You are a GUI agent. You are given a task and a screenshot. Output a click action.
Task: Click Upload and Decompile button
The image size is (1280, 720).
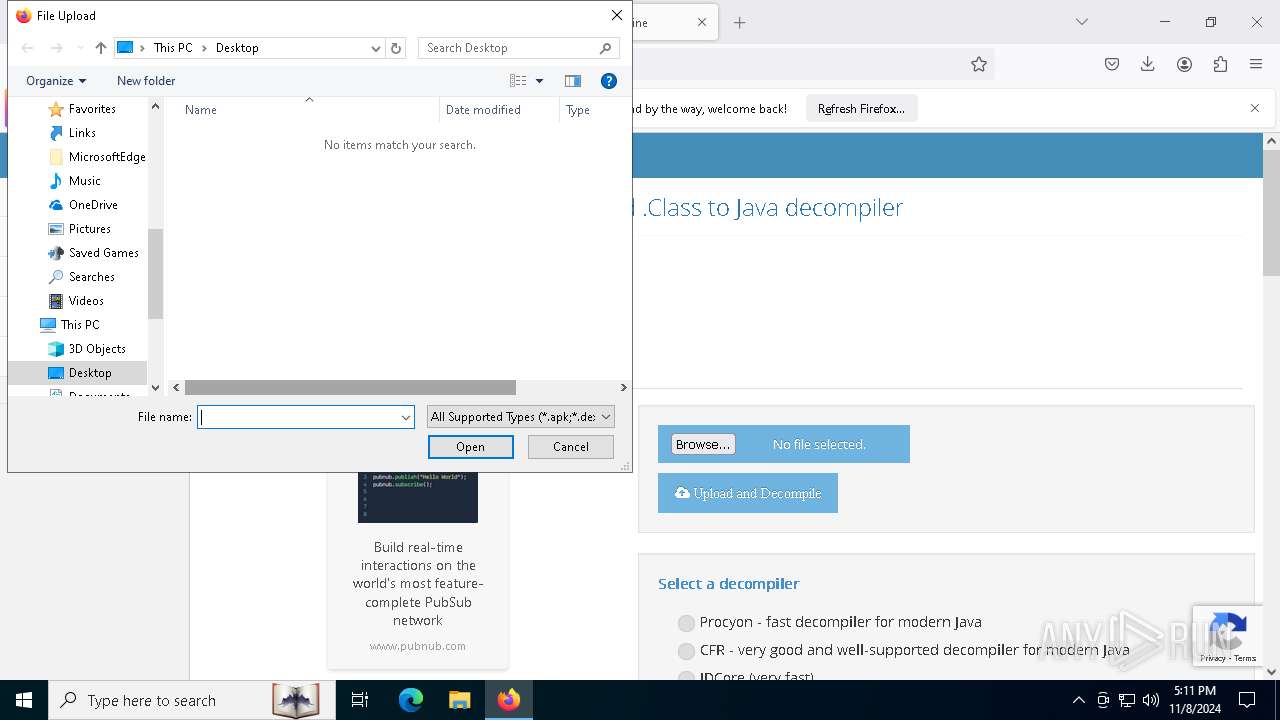tap(748, 493)
